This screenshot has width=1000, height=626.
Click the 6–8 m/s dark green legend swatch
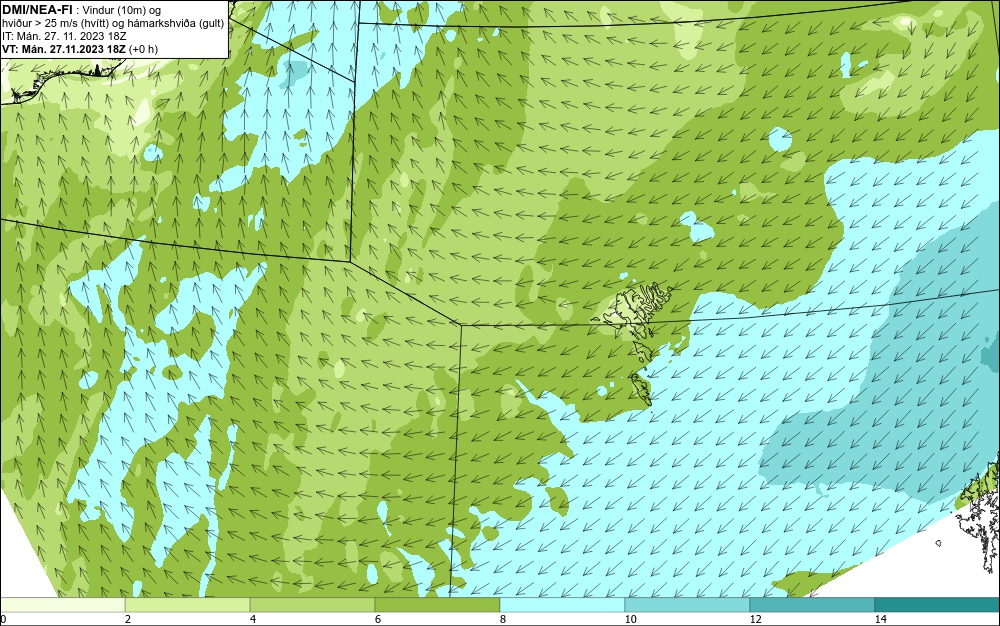pyautogui.click(x=438, y=605)
